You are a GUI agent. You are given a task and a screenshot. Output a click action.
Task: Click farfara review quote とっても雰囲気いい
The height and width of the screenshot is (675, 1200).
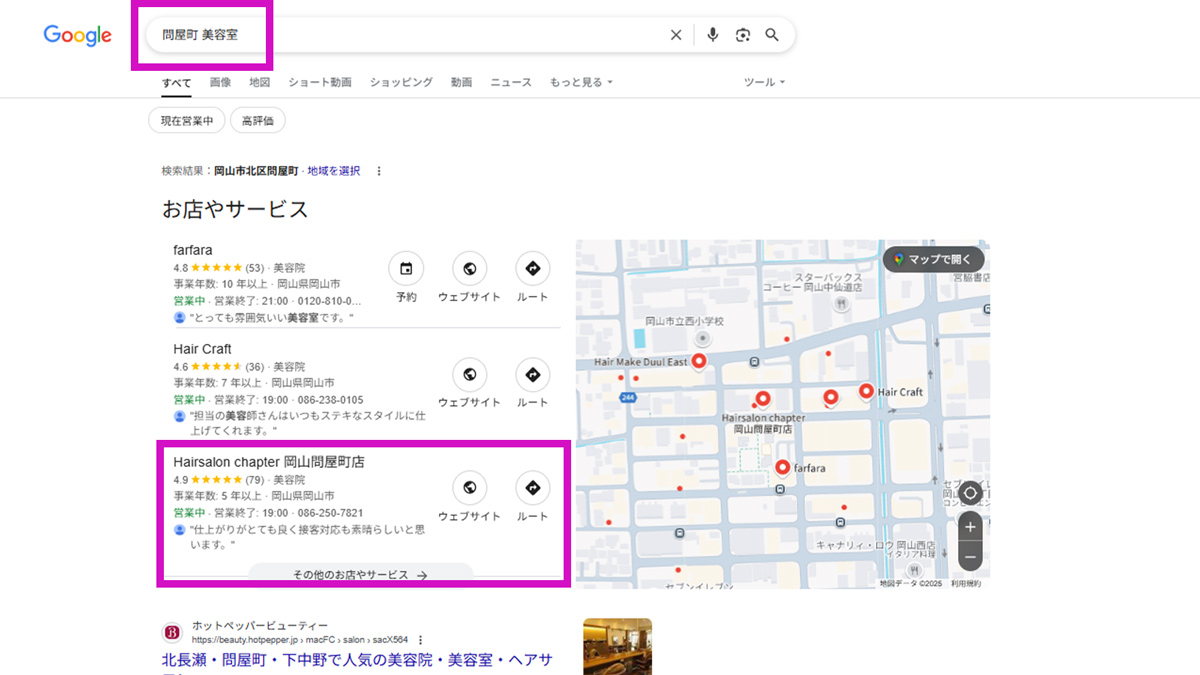(x=272, y=317)
